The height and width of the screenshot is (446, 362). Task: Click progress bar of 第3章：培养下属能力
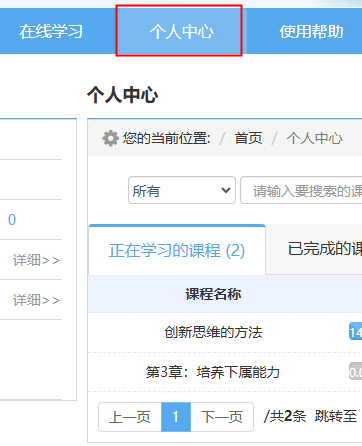pyautogui.click(x=355, y=371)
